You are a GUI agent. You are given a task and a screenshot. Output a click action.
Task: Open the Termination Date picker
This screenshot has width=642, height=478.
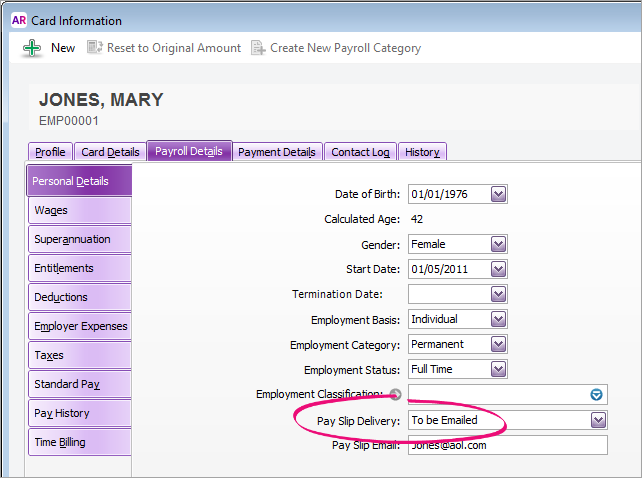tap(498, 294)
